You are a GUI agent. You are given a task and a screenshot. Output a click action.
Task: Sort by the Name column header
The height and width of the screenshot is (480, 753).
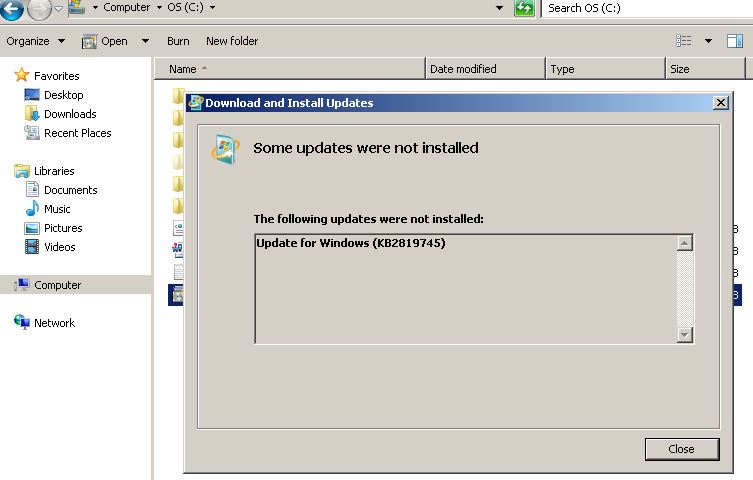coord(290,69)
